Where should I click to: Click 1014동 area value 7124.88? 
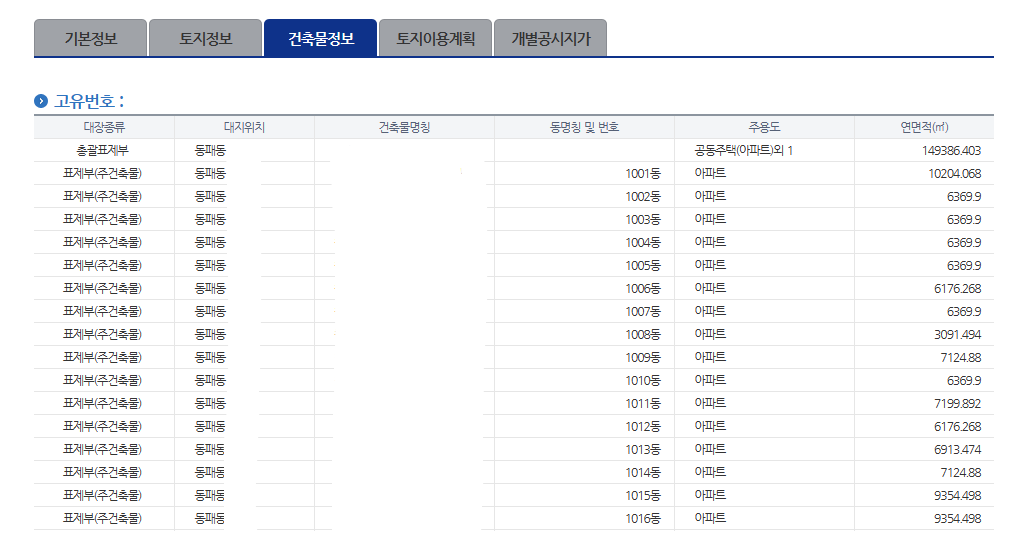[961, 472]
